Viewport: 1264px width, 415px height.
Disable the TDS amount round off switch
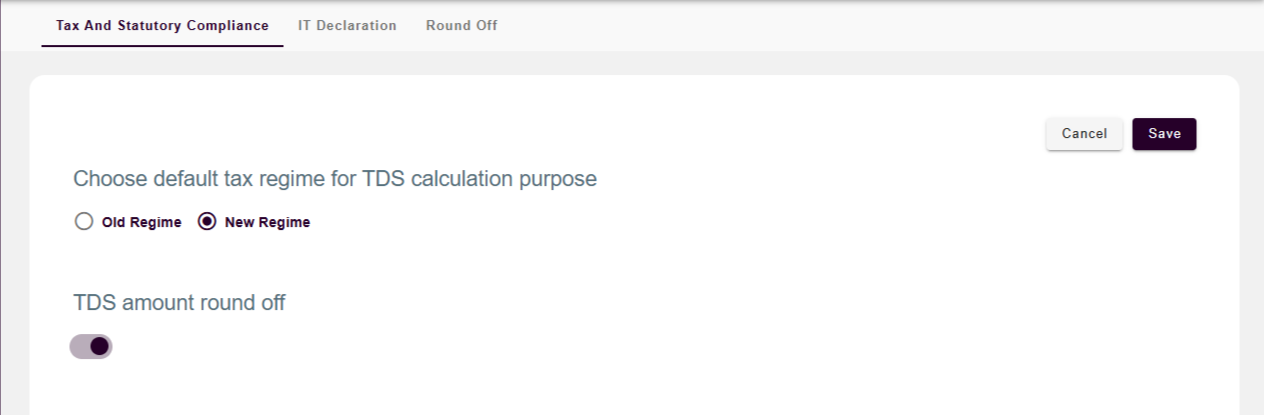click(91, 346)
